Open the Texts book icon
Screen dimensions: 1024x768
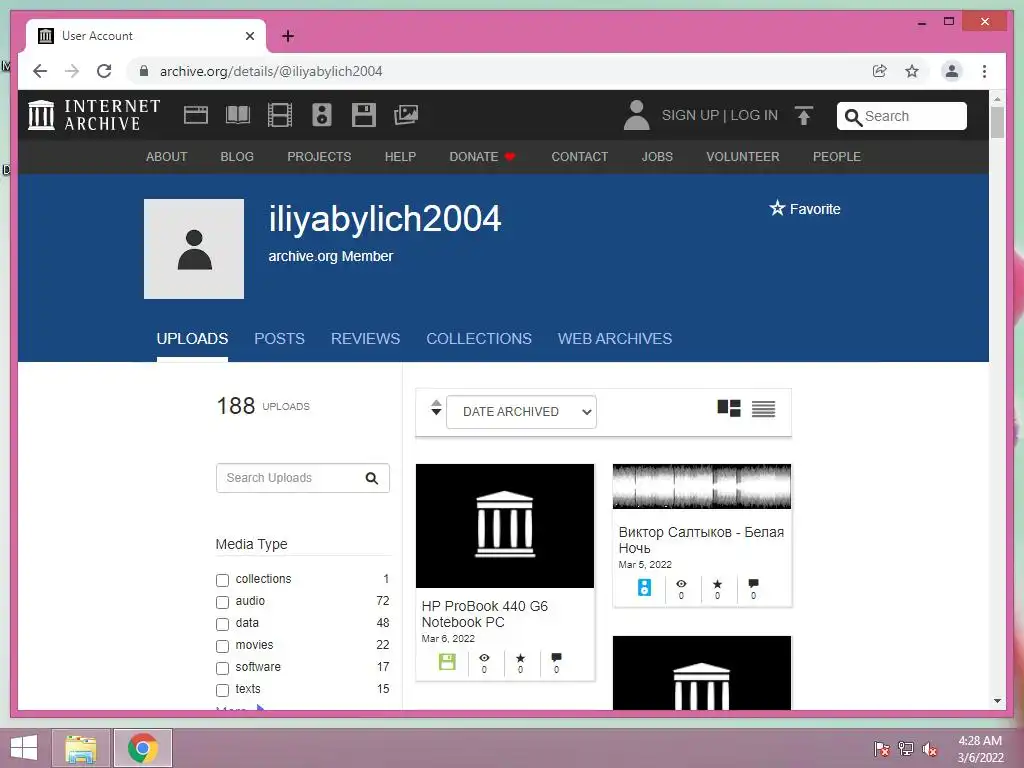tap(238, 115)
